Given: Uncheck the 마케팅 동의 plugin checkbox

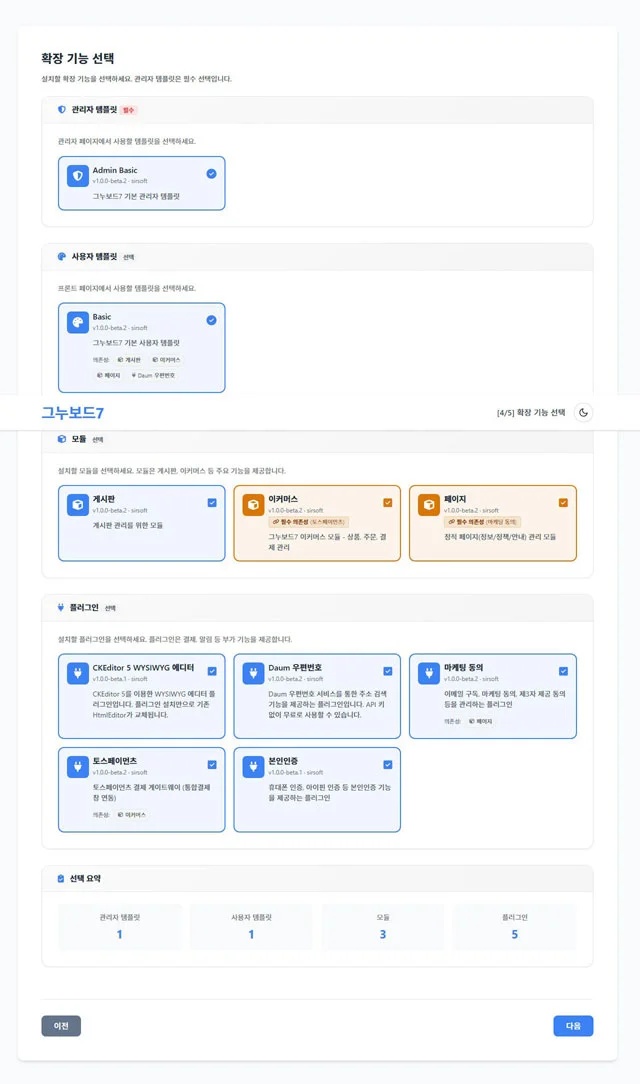Looking at the screenshot, I should pyautogui.click(x=563, y=671).
